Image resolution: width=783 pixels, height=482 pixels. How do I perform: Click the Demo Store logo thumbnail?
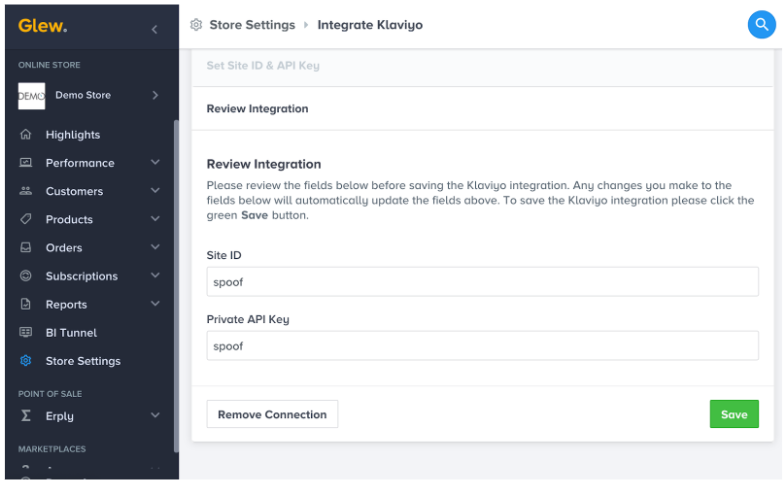click(x=31, y=96)
